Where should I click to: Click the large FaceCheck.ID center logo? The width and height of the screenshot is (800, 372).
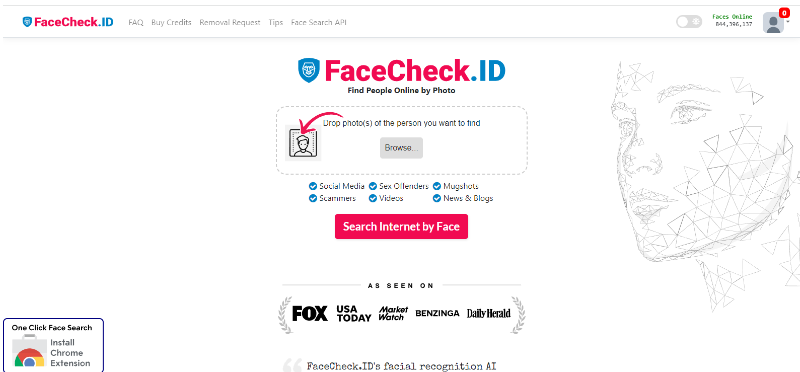tap(402, 71)
